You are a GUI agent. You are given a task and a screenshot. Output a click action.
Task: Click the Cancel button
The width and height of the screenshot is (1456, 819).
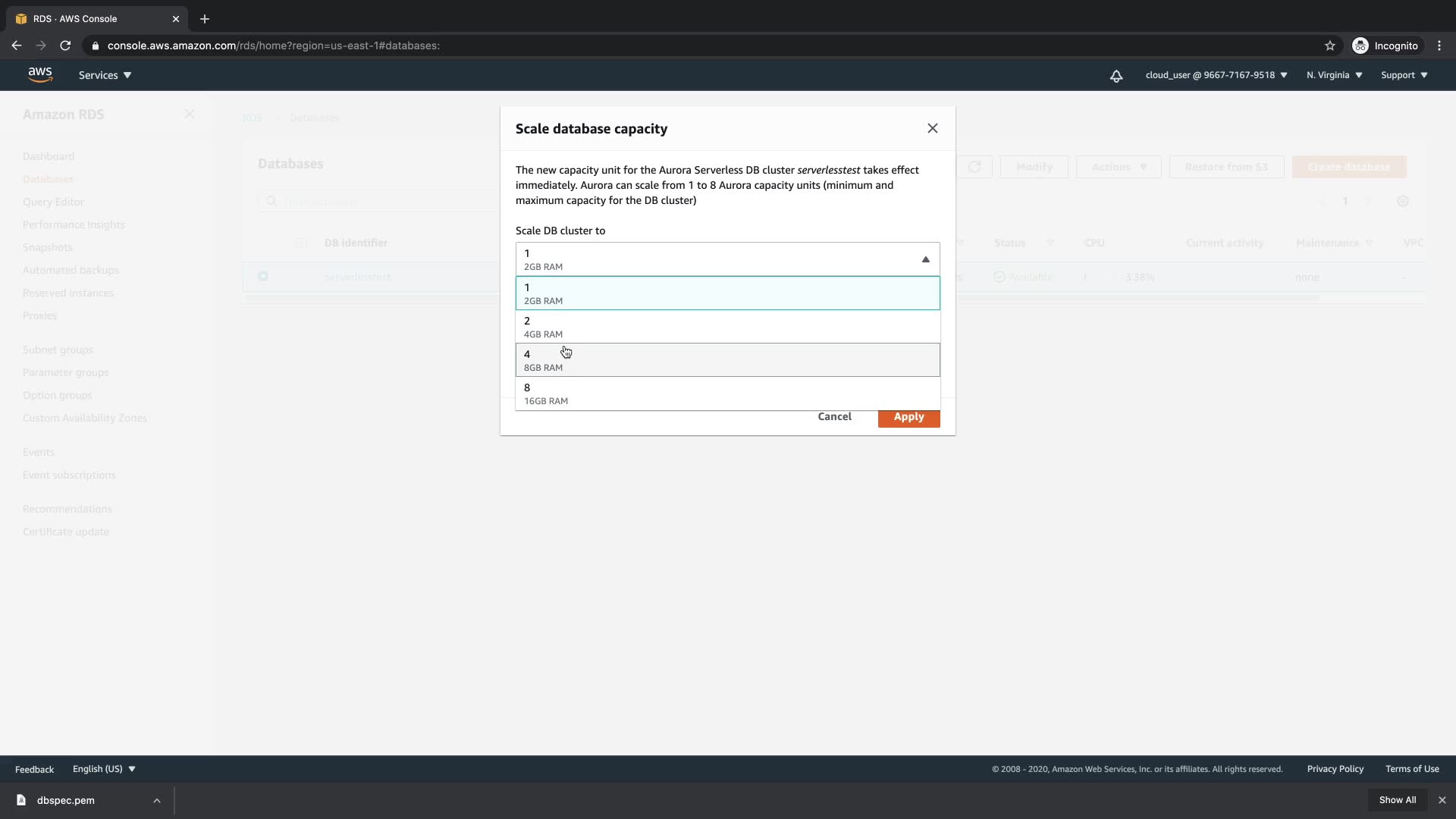[x=834, y=416]
